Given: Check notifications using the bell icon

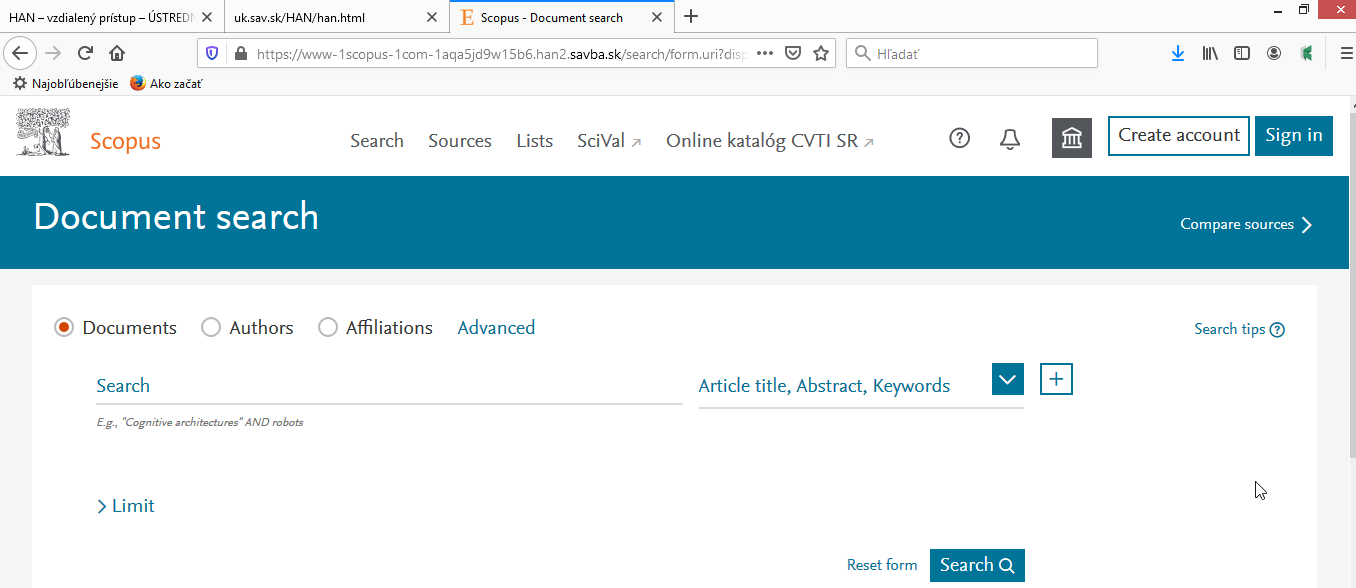Looking at the screenshot, I should [1010, 139].
